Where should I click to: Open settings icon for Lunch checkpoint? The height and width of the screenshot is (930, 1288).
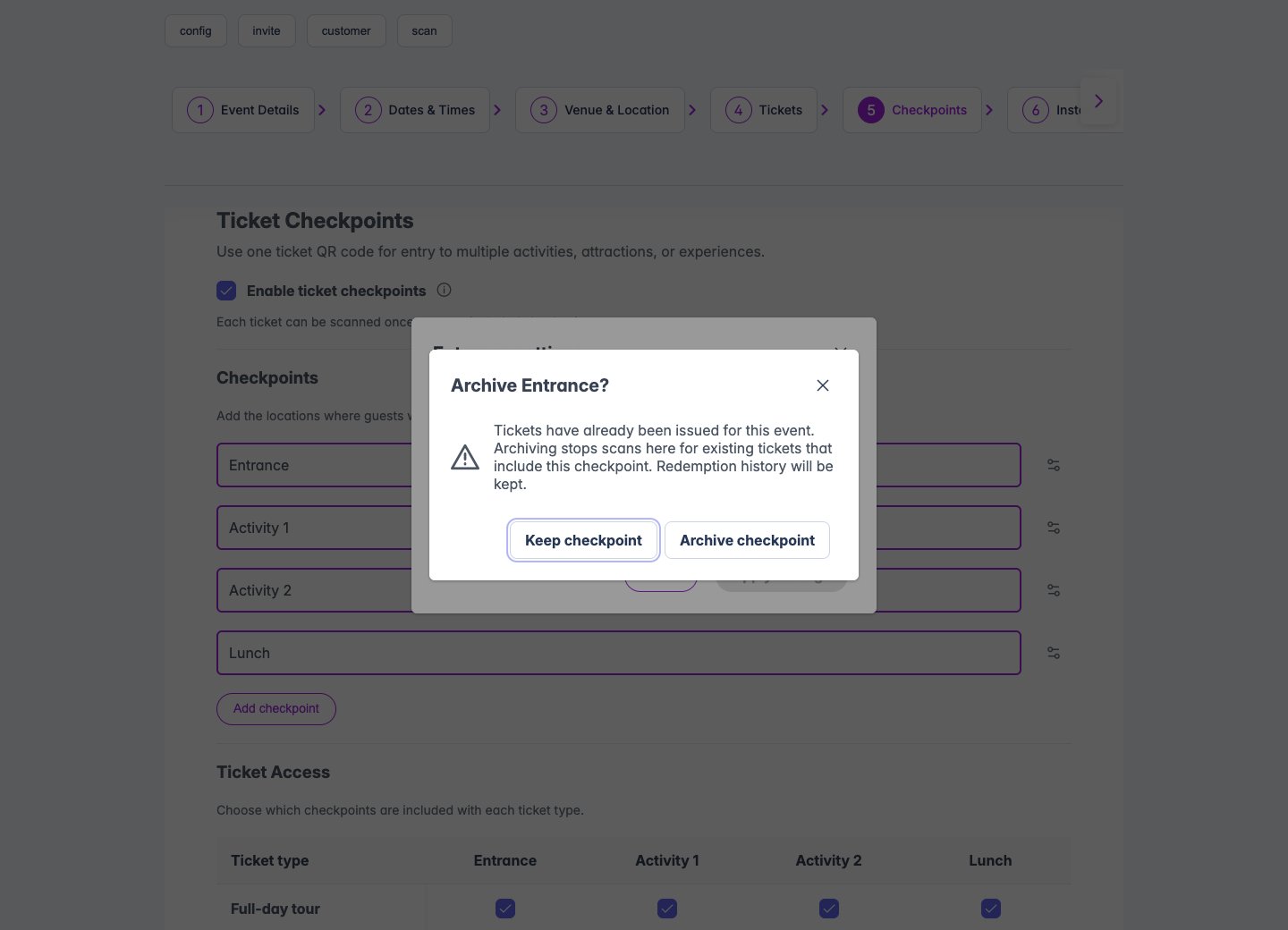(1054, 653)
